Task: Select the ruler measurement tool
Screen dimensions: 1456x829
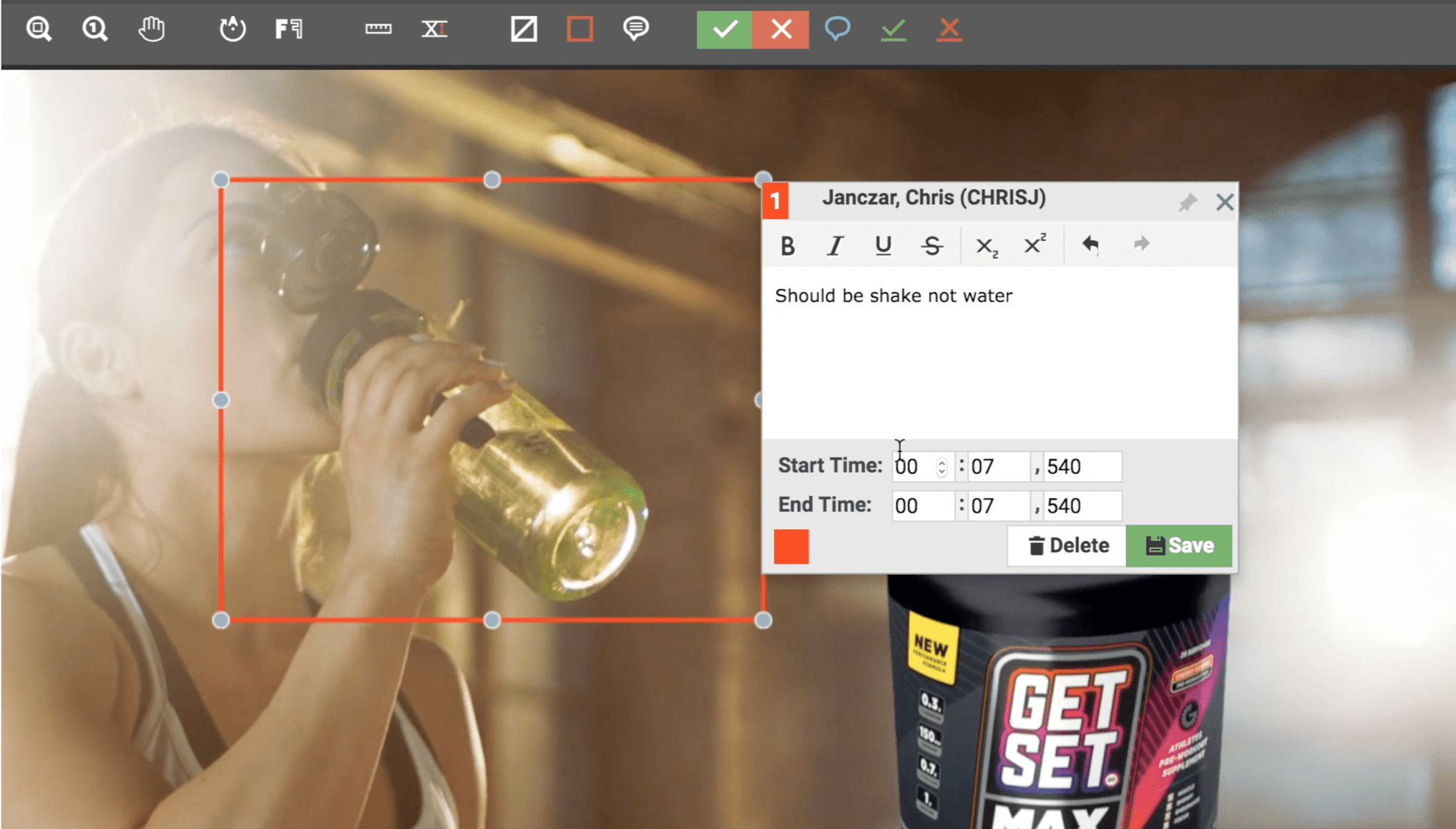Action: point(379,29)
